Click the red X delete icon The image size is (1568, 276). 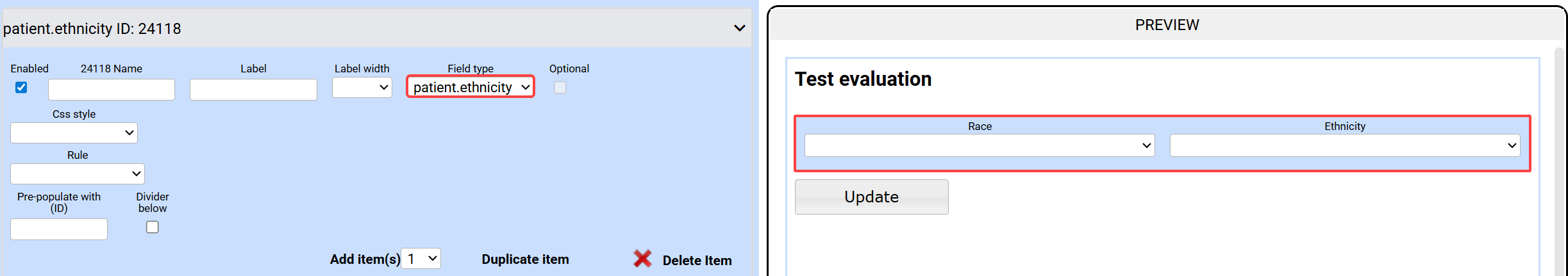[x=642, y=259]
